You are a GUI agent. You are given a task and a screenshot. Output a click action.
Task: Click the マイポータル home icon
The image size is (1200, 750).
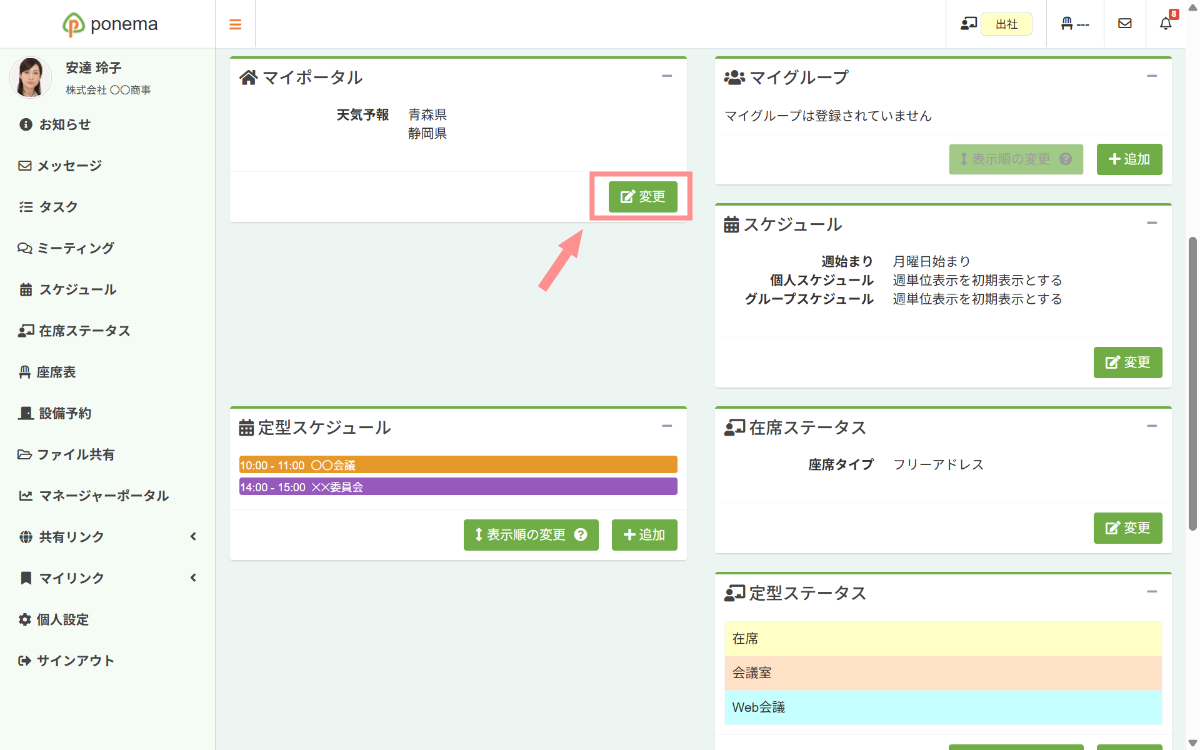tap(248, 77)
